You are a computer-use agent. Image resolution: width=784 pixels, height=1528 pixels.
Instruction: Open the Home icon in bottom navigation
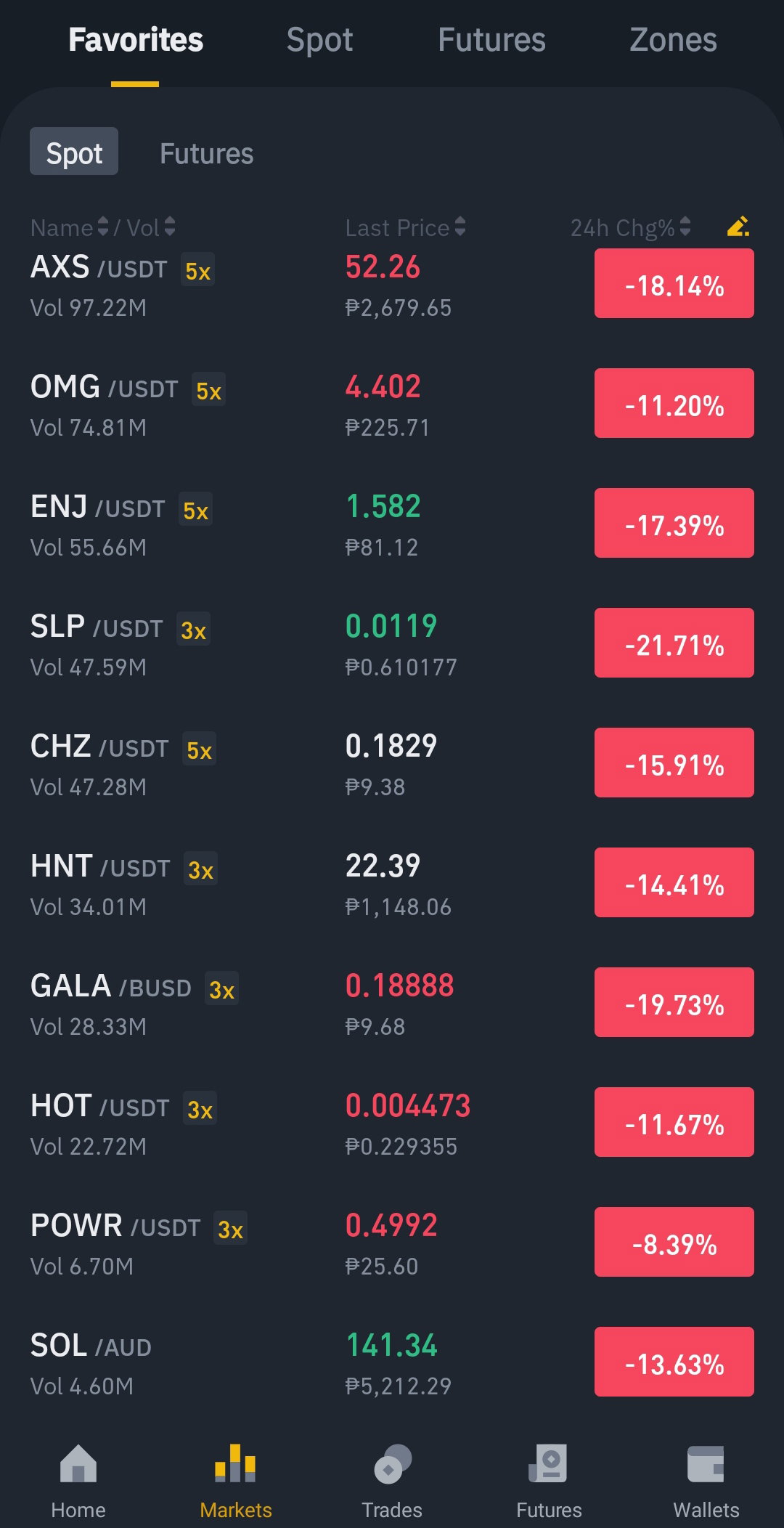(x=78, y=1463)
